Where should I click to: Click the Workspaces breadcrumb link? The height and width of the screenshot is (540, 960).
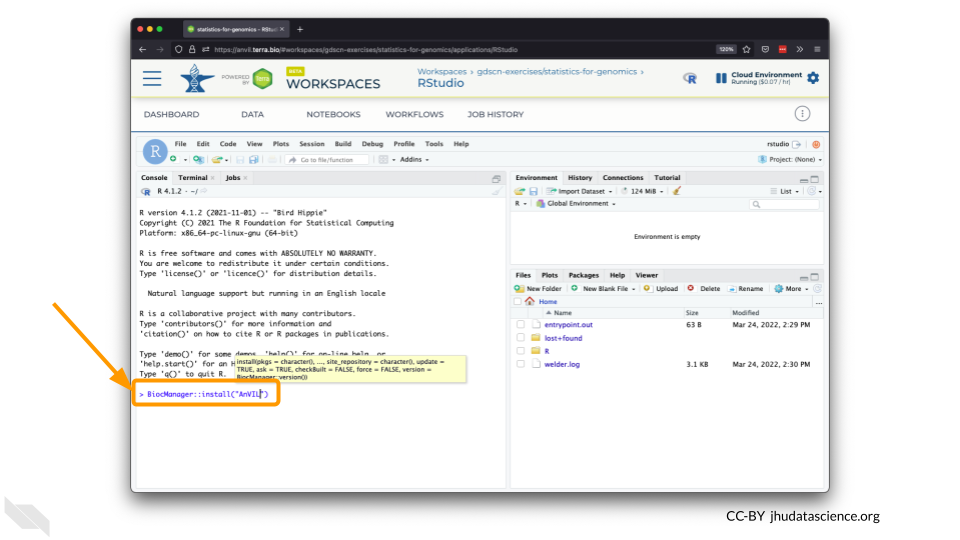coord(441,72)
